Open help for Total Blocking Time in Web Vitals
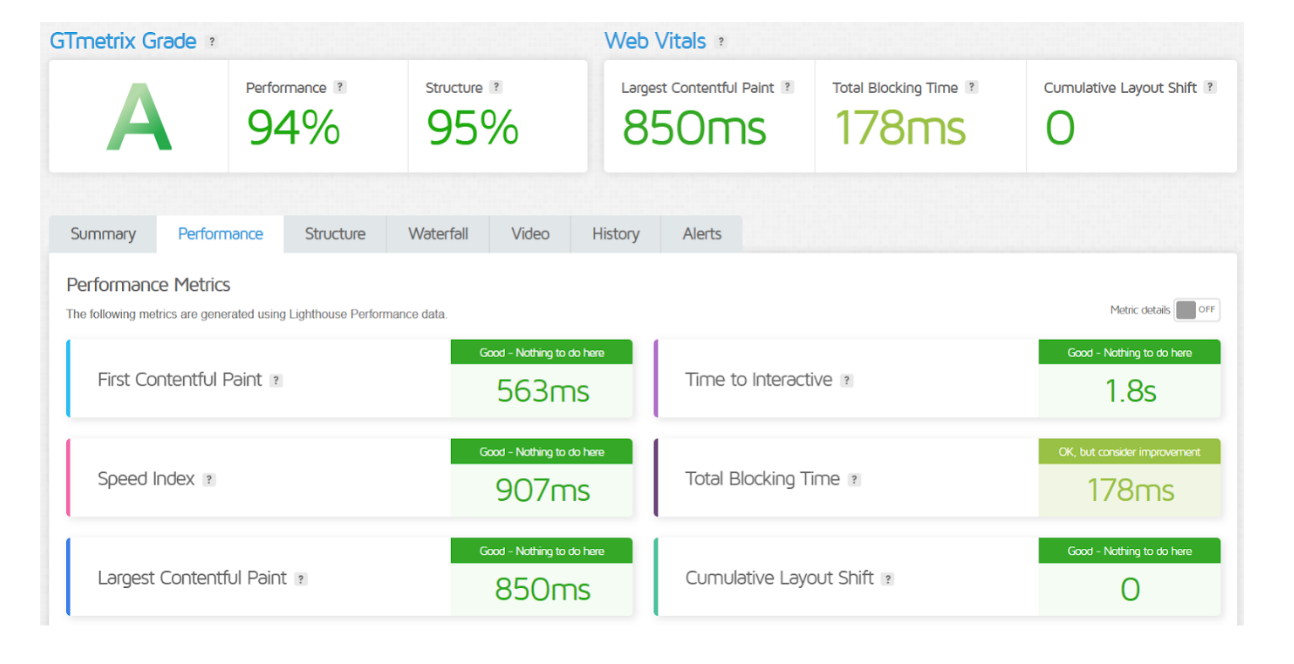1294x664 pixels. (x=972, y=88)
